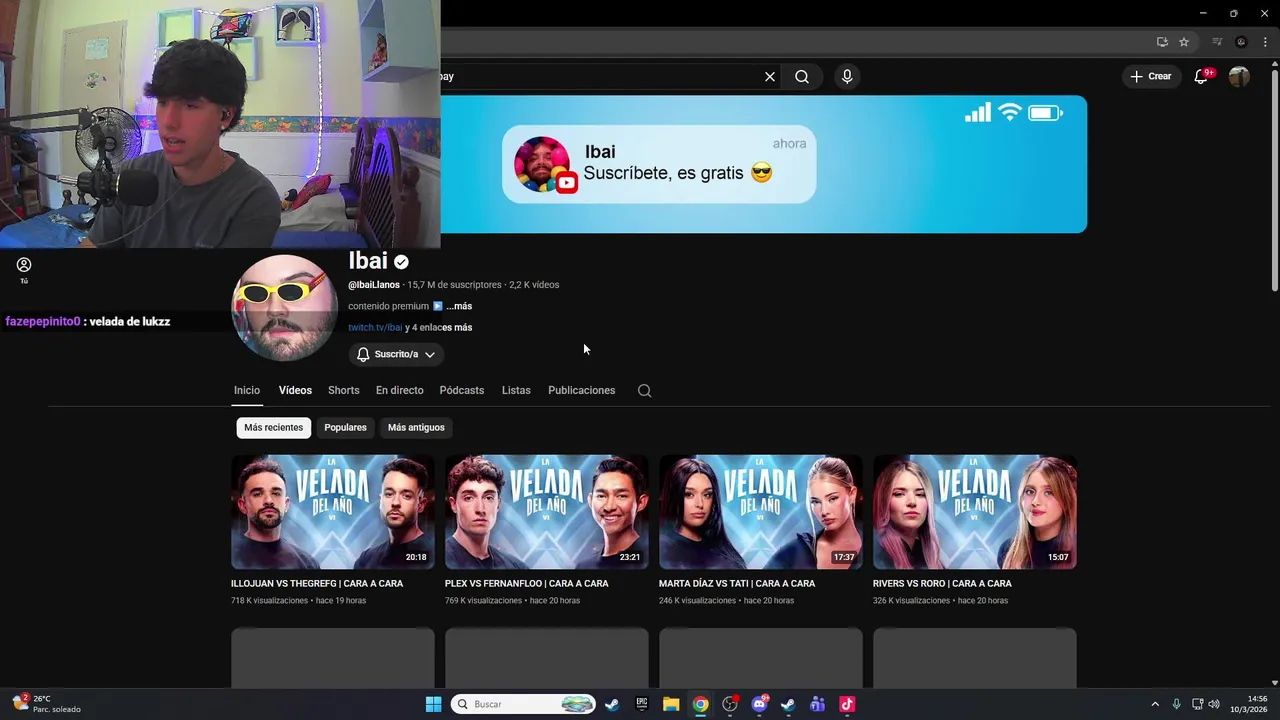Screen dimensions: 1280x720
Task: Click '718 K visualizaciones' text
Action: pyautogui.click(x=269, y=601)
